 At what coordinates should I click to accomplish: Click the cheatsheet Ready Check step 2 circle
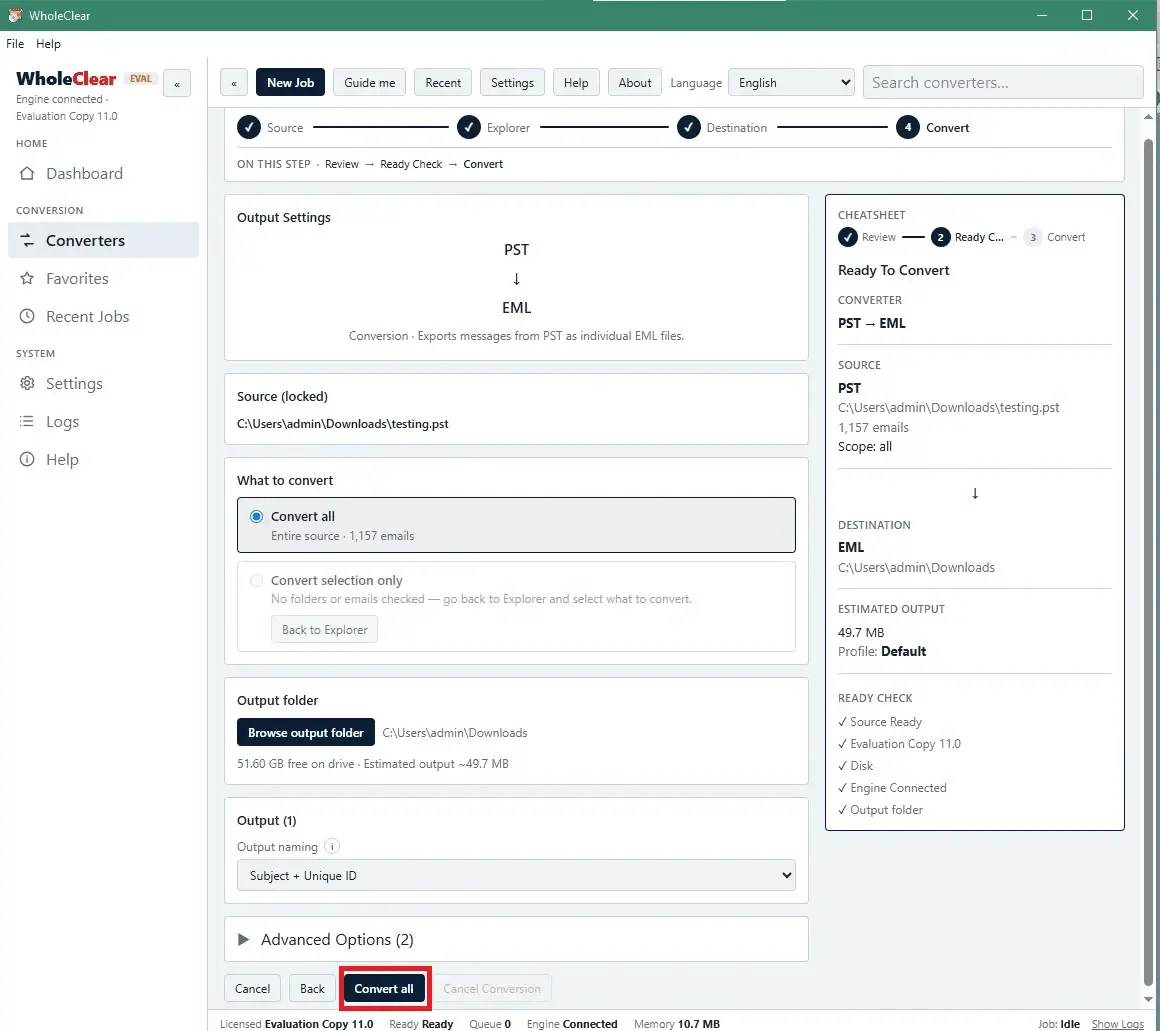tap(940, 237)
